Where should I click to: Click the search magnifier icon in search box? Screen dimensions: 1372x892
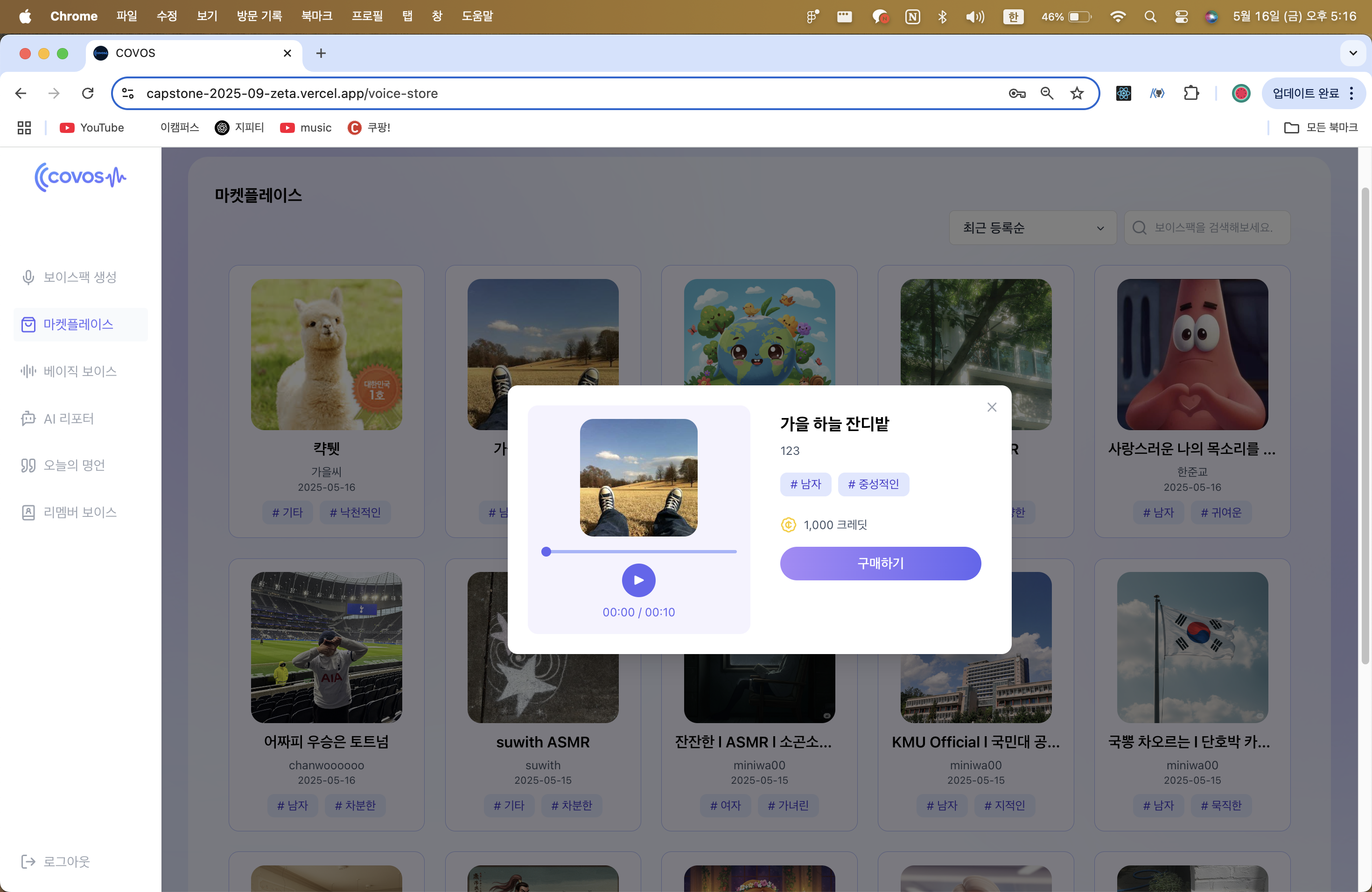pyautogui.click(x=1139, y=228)
